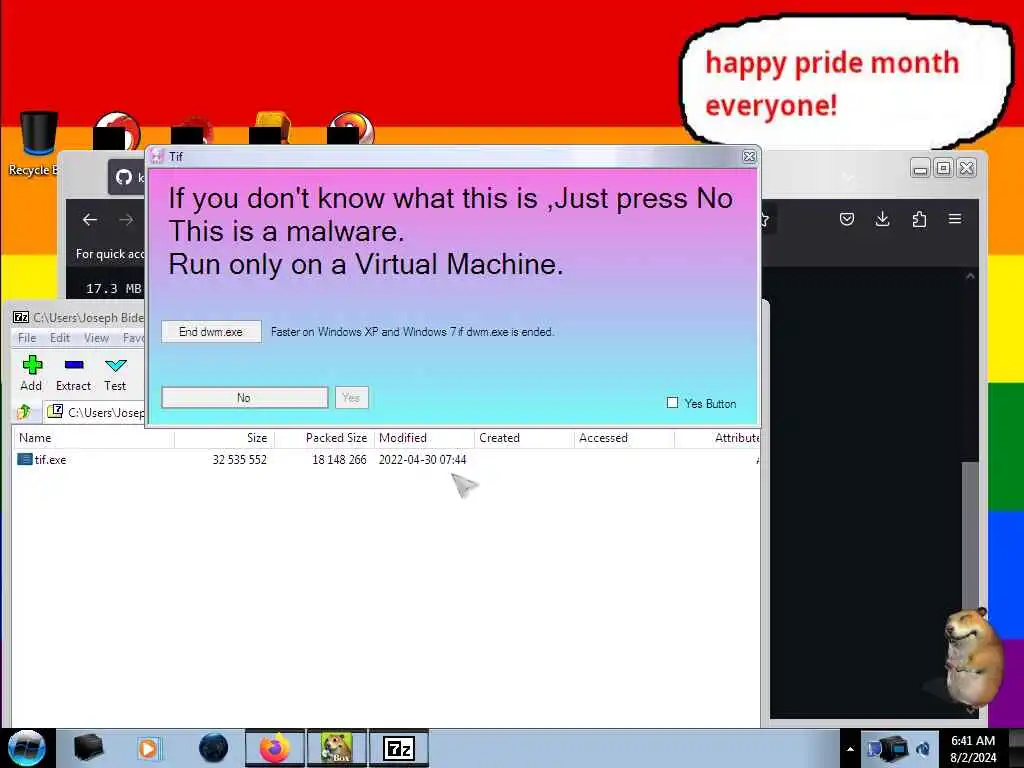1024x768 pixels.
Task: Click the Pocket save icon in Firefox
Action: [846, 219]
